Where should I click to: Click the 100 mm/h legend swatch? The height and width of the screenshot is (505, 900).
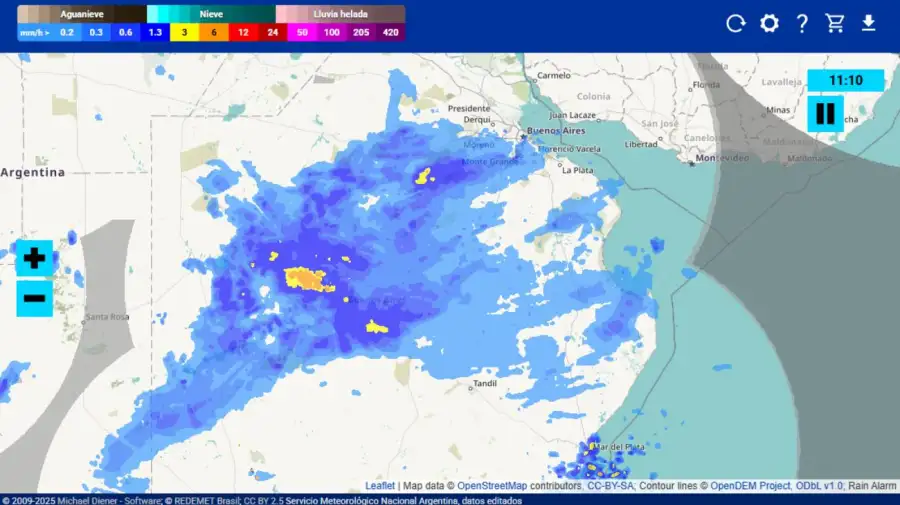[x=332, y=32]
